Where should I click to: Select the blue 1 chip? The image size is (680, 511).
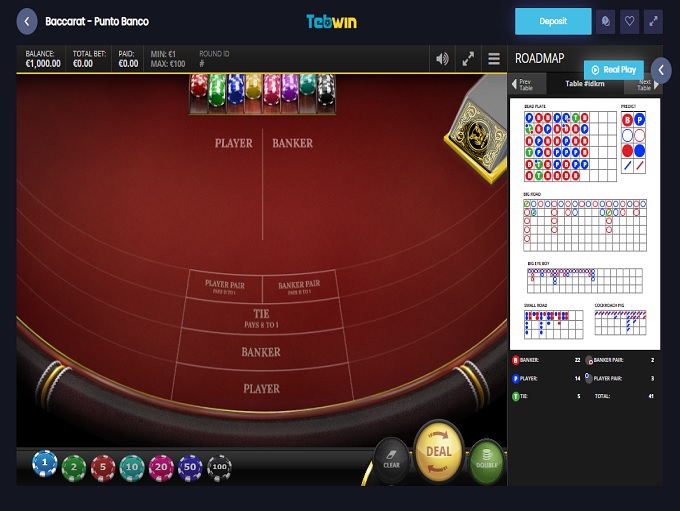tap(45, 463)
